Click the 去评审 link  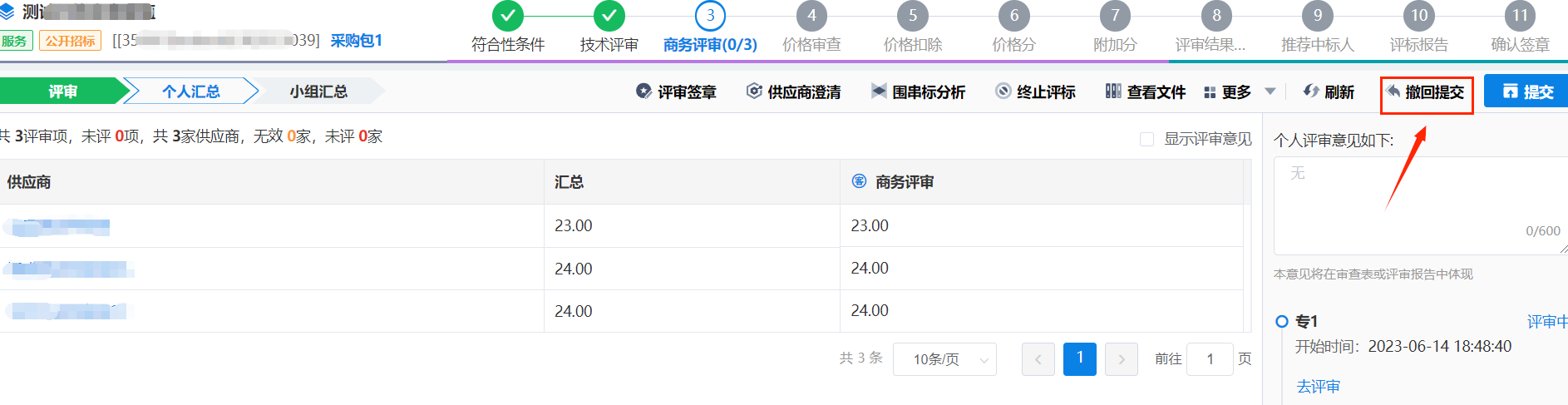click(x=1319, y=387)
